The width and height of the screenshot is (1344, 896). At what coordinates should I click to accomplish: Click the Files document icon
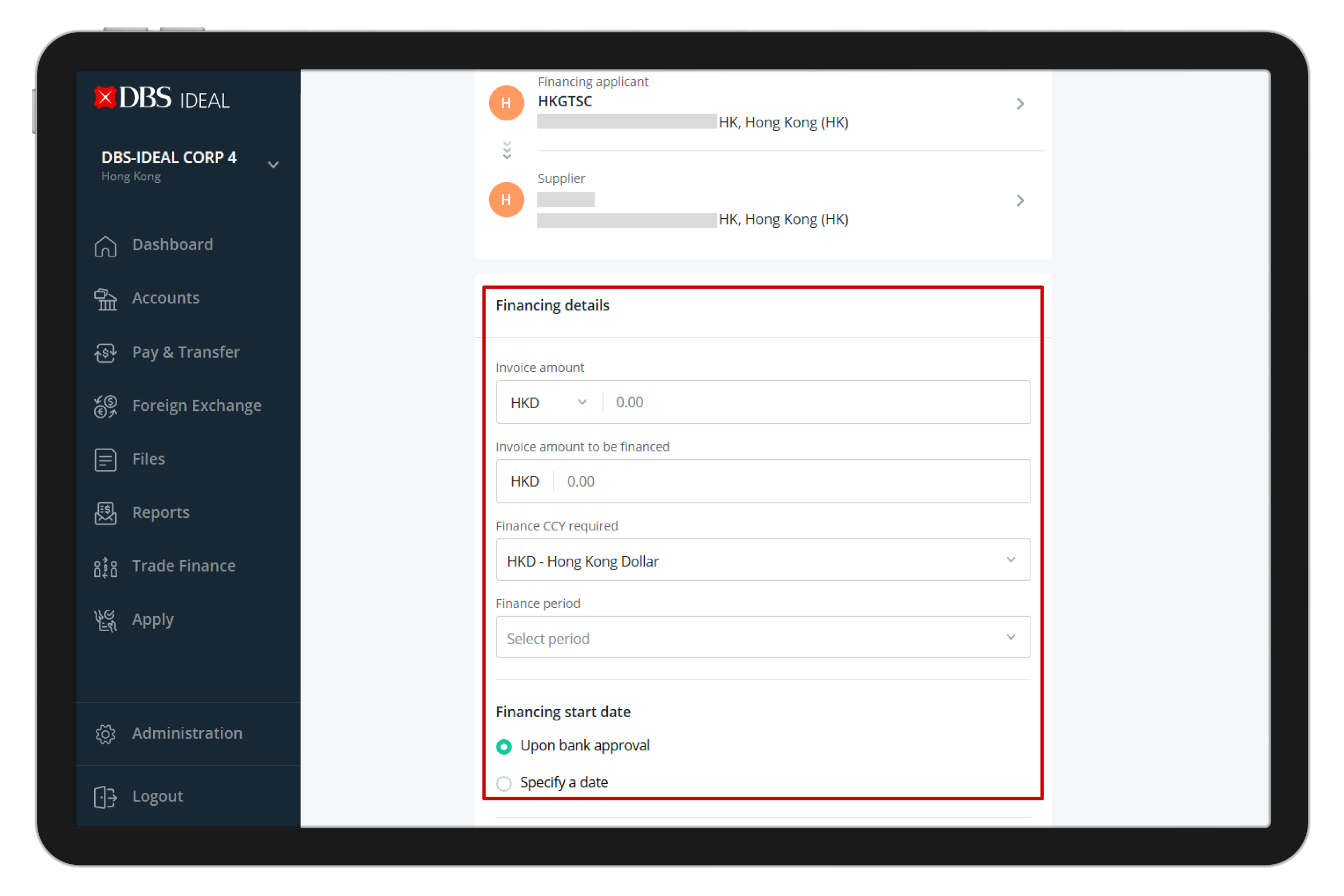[x=105, y=460]
